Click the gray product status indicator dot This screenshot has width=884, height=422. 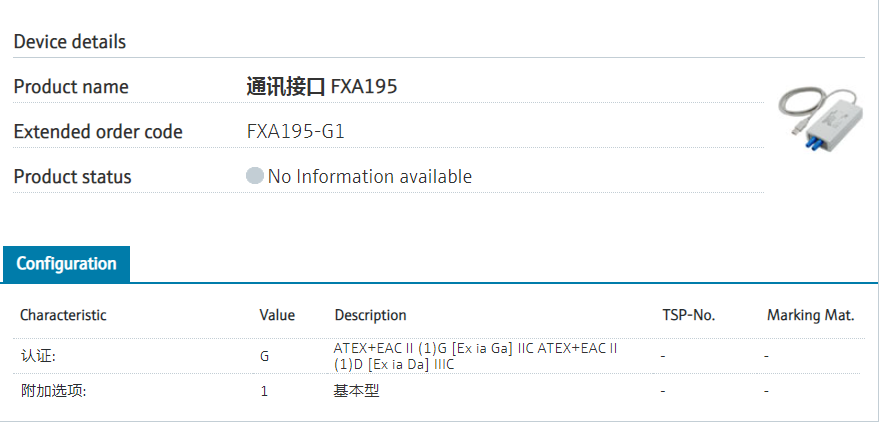coord(255,176)
